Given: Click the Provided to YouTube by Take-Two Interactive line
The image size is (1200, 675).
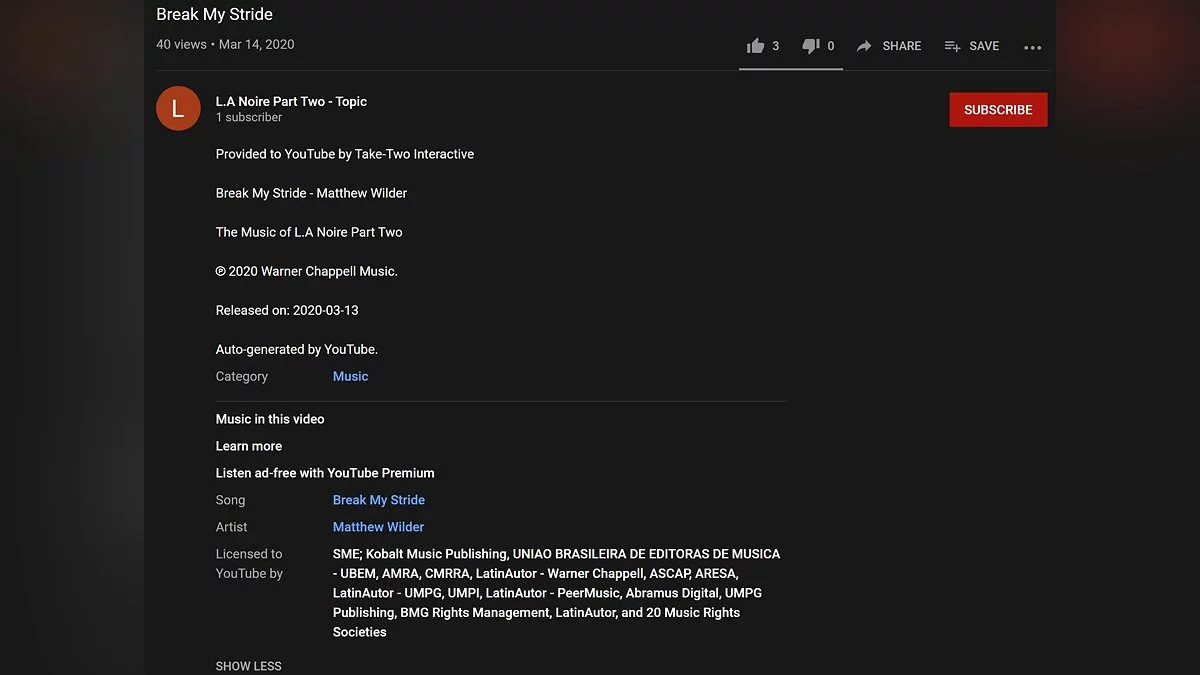Looking at the screenshot, I should click(345, 154).
